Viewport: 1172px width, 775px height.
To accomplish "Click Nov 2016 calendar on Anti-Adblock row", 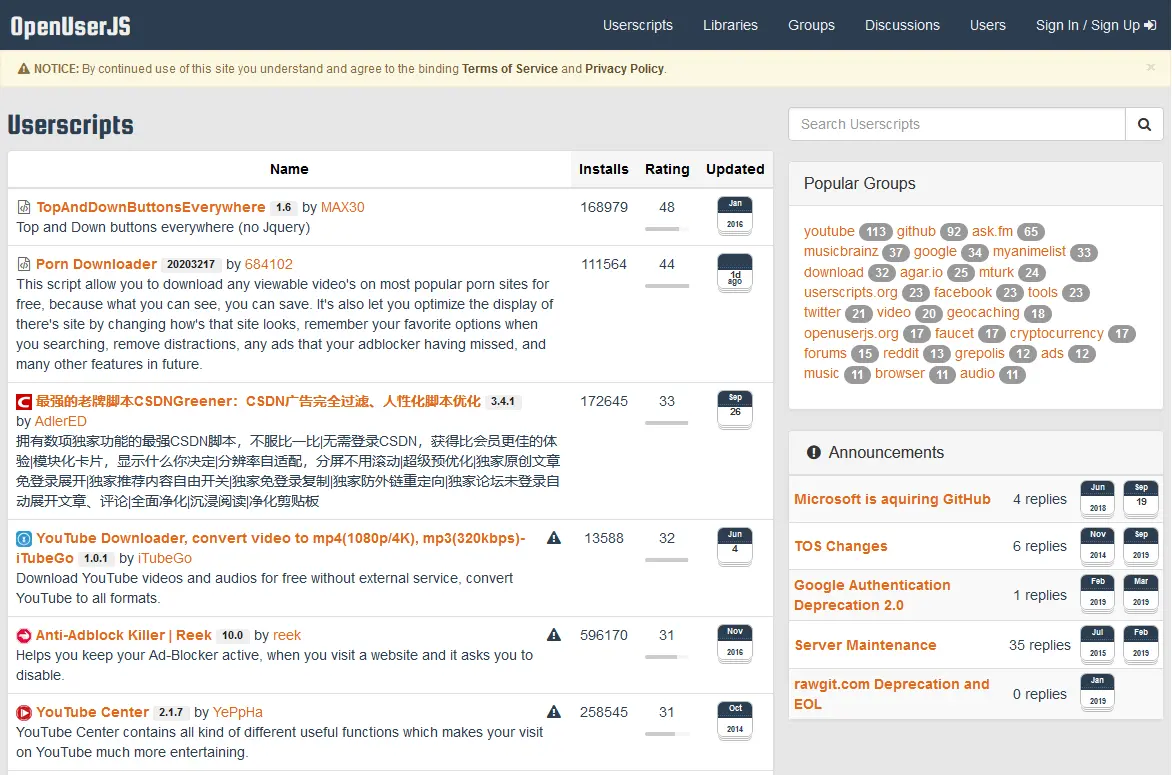I will click(735, 643).
